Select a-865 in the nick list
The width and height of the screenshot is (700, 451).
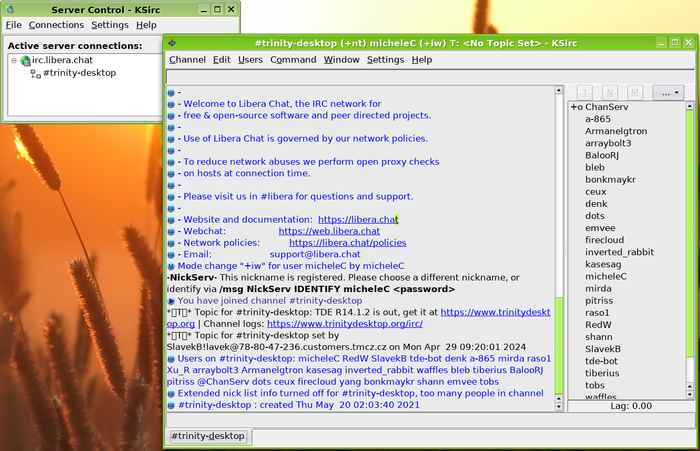coord(598,119)
